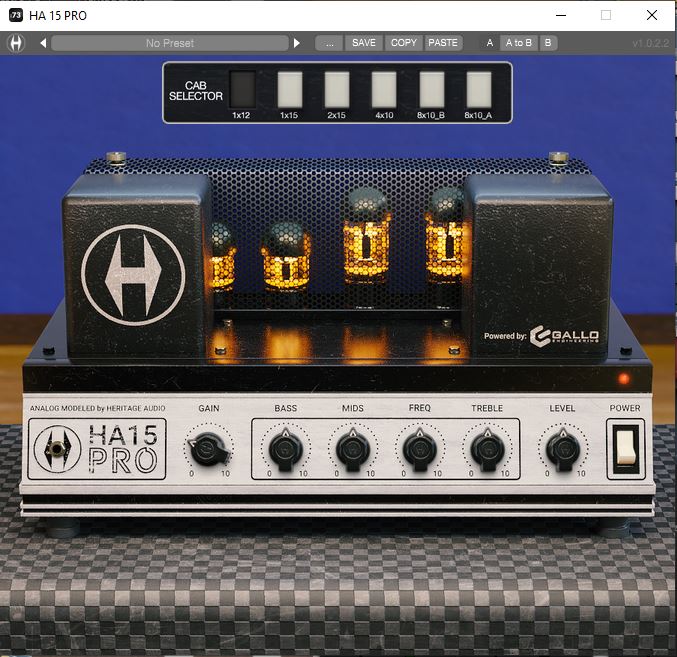
Task: Click the red power indicator LED
Action: click(623, 379)
